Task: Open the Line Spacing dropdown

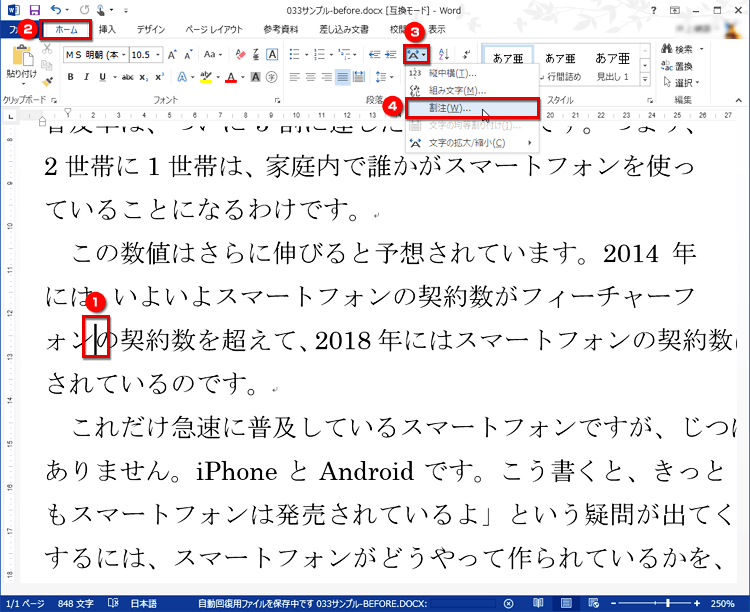Action: pyautogui.click(x=384, y=77)
